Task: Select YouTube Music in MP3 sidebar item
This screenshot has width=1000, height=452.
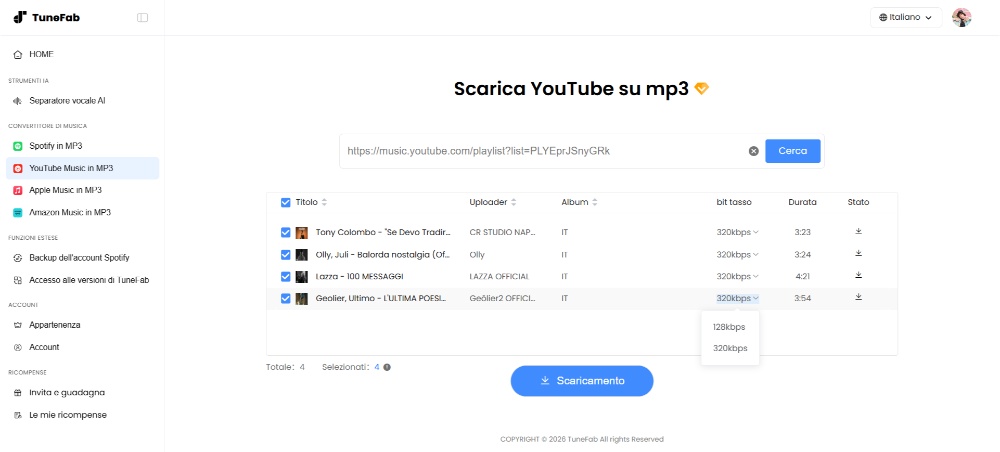Action: click(82, 168)
